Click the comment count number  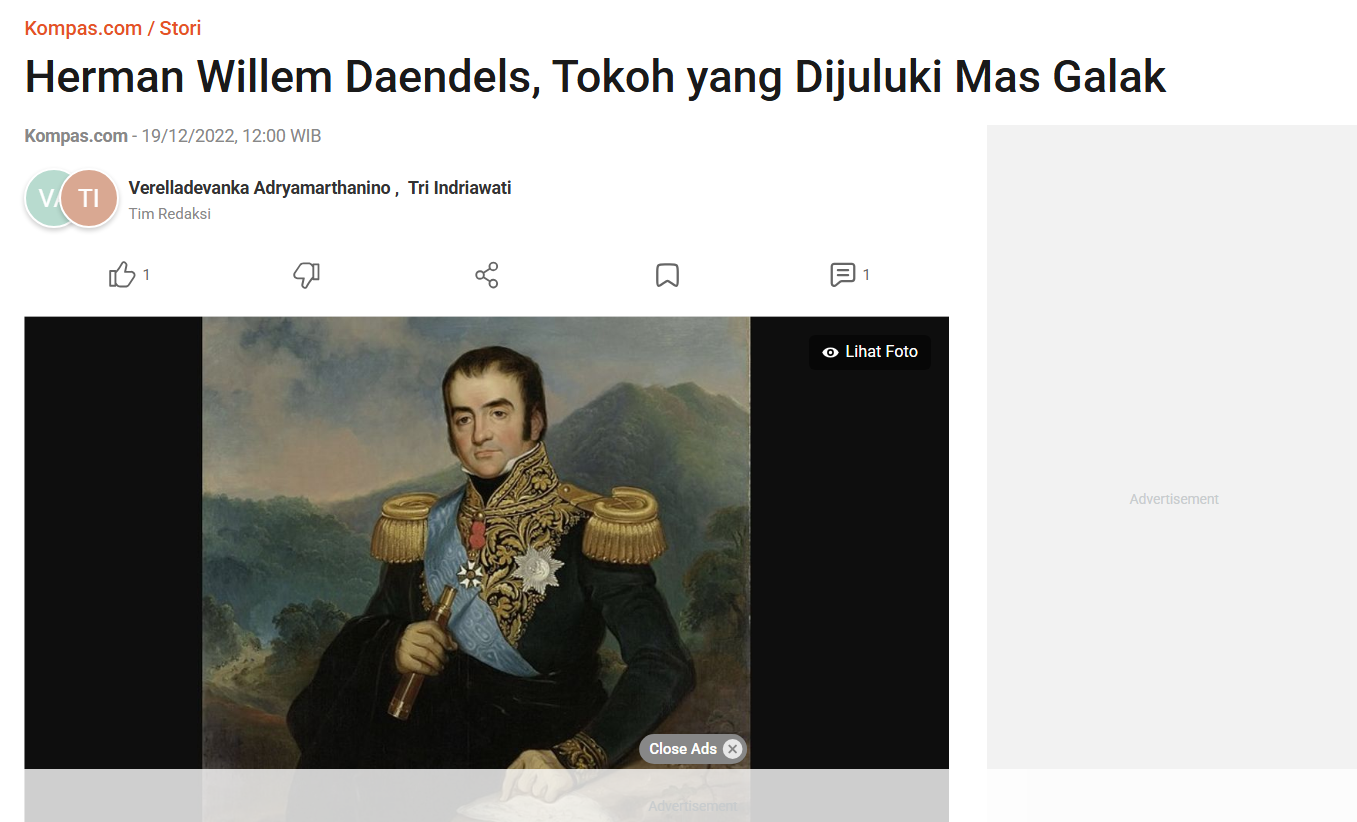(x=866, y=275)
